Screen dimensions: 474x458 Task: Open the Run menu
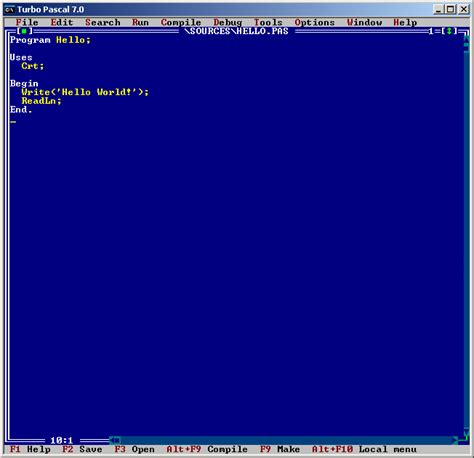(140, 22)
